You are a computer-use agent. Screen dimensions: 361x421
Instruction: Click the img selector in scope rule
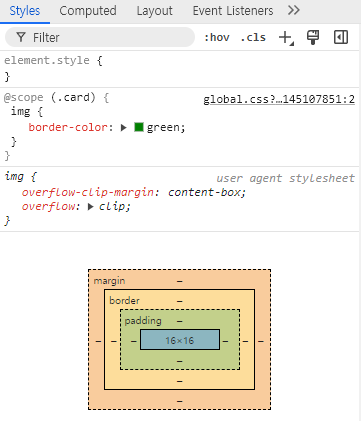pos(20,111)
